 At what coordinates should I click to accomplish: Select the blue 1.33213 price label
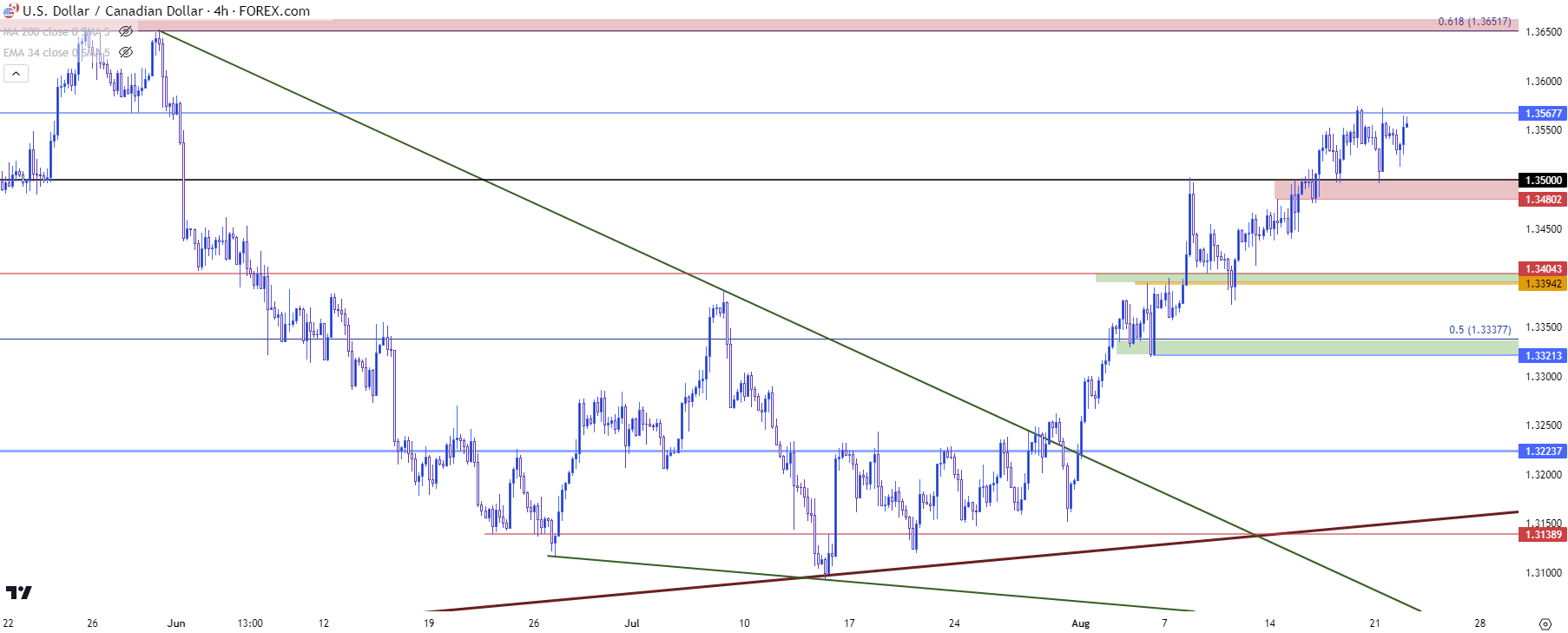tap(1543, 355)
